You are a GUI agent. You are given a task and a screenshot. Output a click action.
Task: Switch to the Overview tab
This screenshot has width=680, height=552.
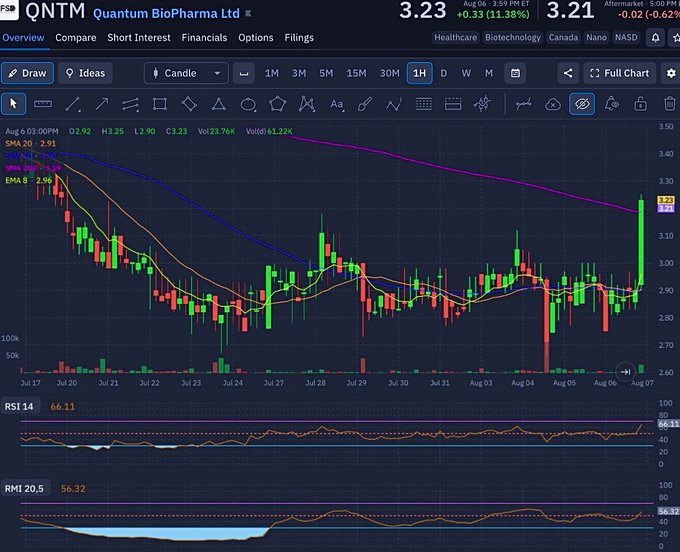click(23, 38)
